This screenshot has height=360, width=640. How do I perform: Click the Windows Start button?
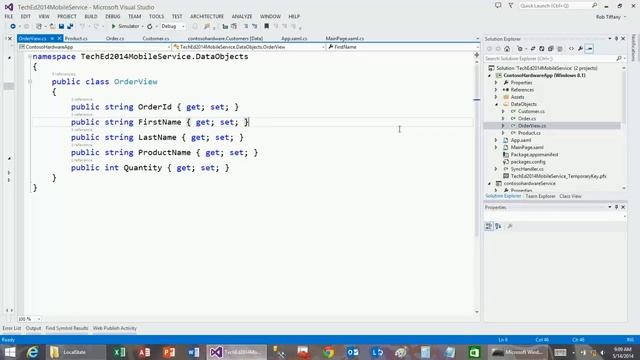(10, 352)
